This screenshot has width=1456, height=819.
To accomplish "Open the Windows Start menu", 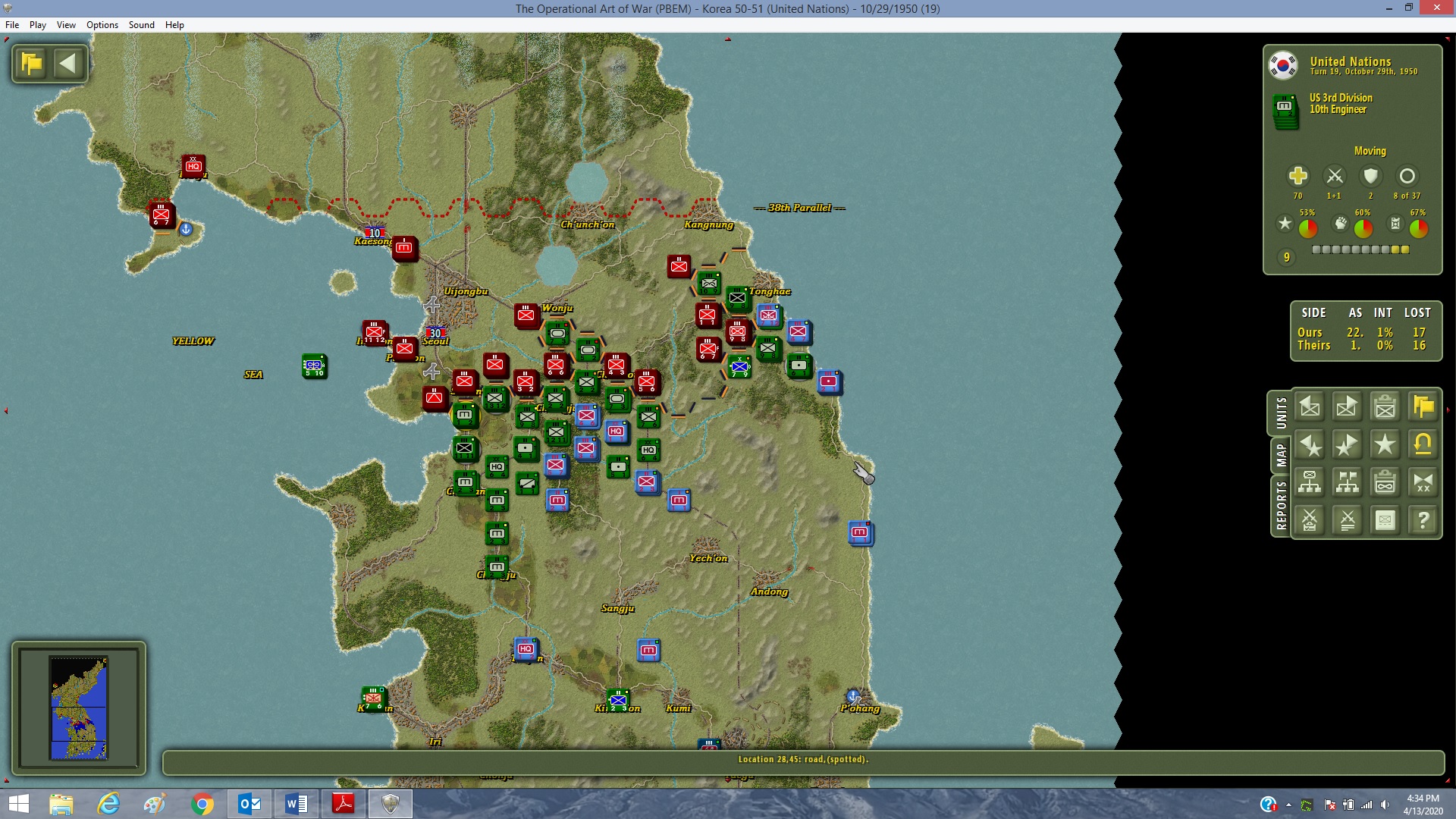I will (19, 804).
